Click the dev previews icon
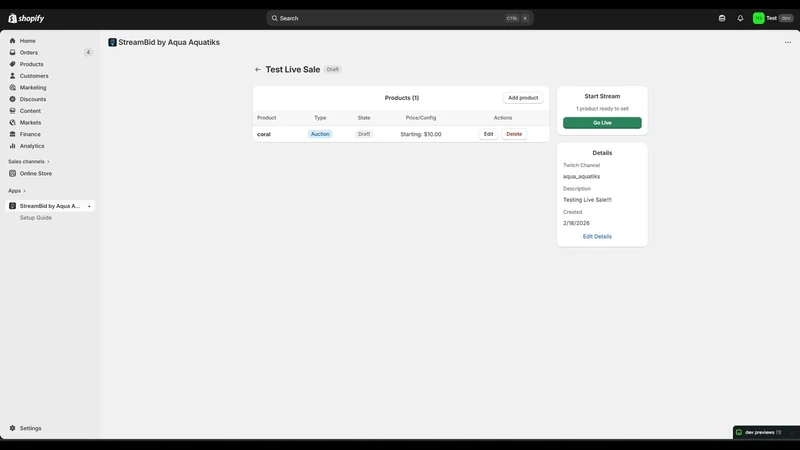 739,432
